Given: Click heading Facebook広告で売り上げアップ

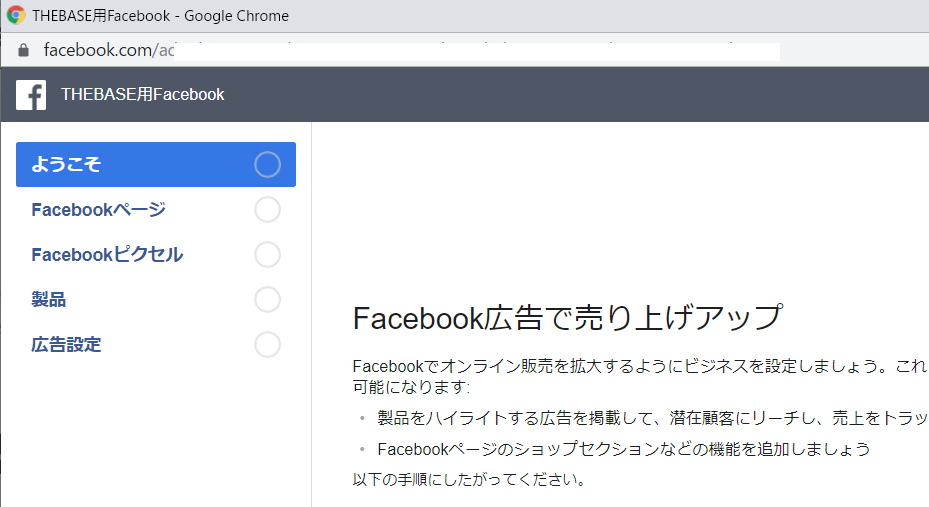Looking at the screenshot, I should tap(568, 317).
